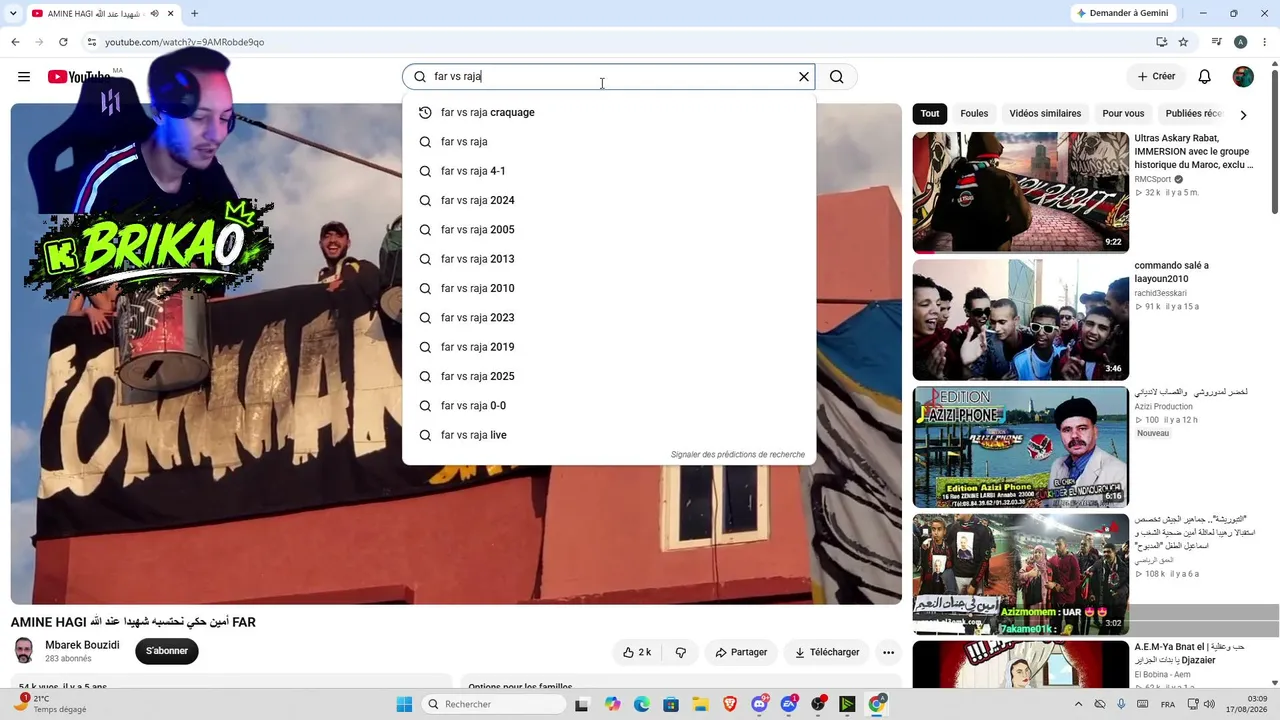Pick suggestion "far vs raja 2025"
The width and height of the screenshot is (1280, 720).
(x=609, y=376)
